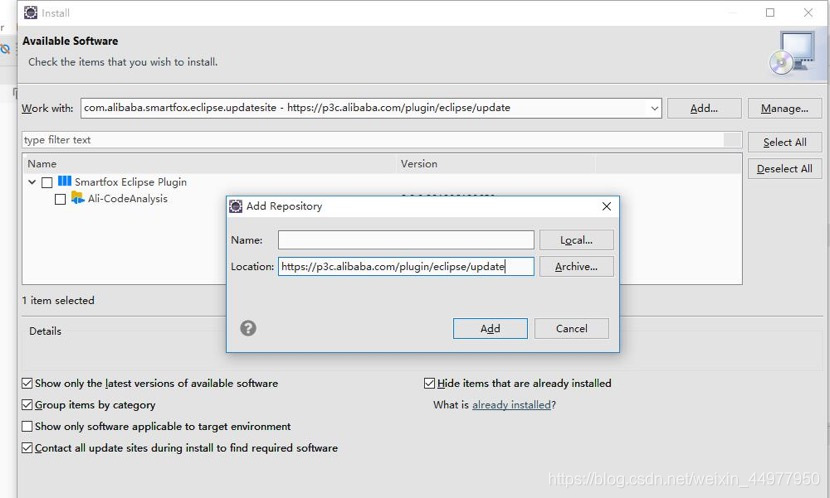Click the Available Software heading

coord(70,41)
